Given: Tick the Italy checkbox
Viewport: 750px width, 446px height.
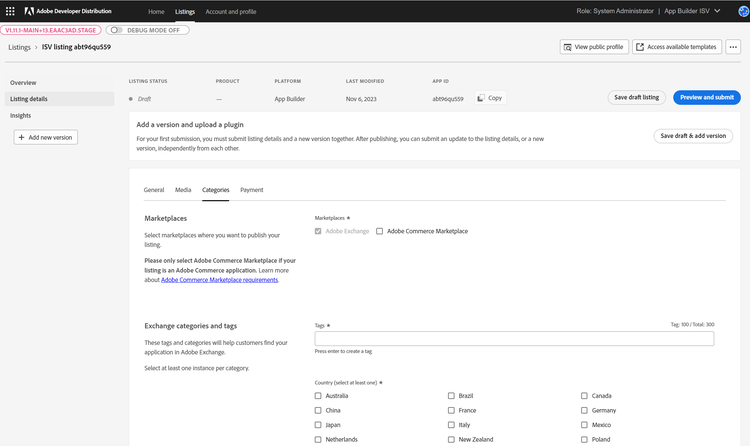Looking at the screenshot, I should 451,425.
